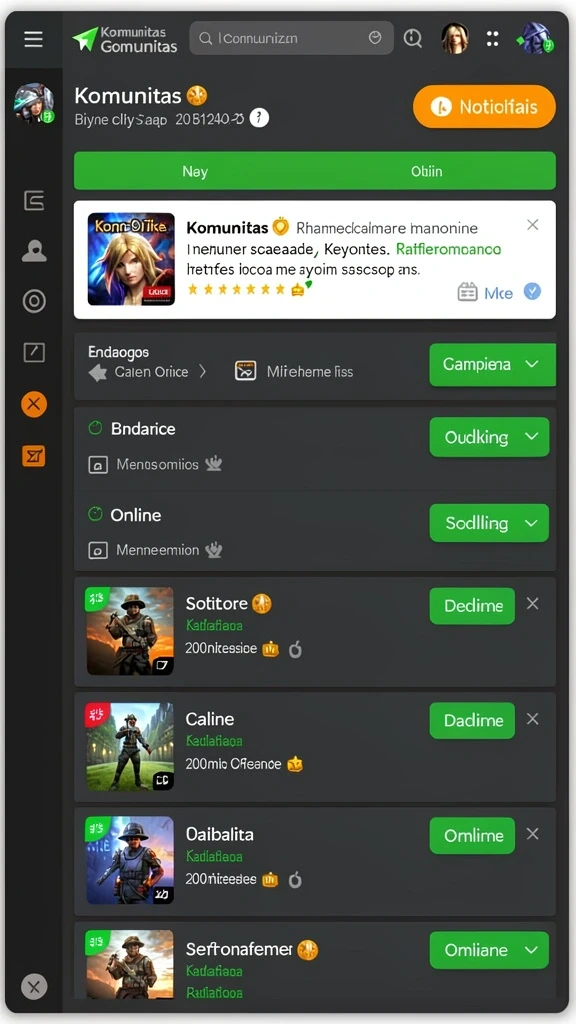This screenshot has width=576, height=1024.
Task: Click the sidebar list panel icon
Action: tap(34, 200)
